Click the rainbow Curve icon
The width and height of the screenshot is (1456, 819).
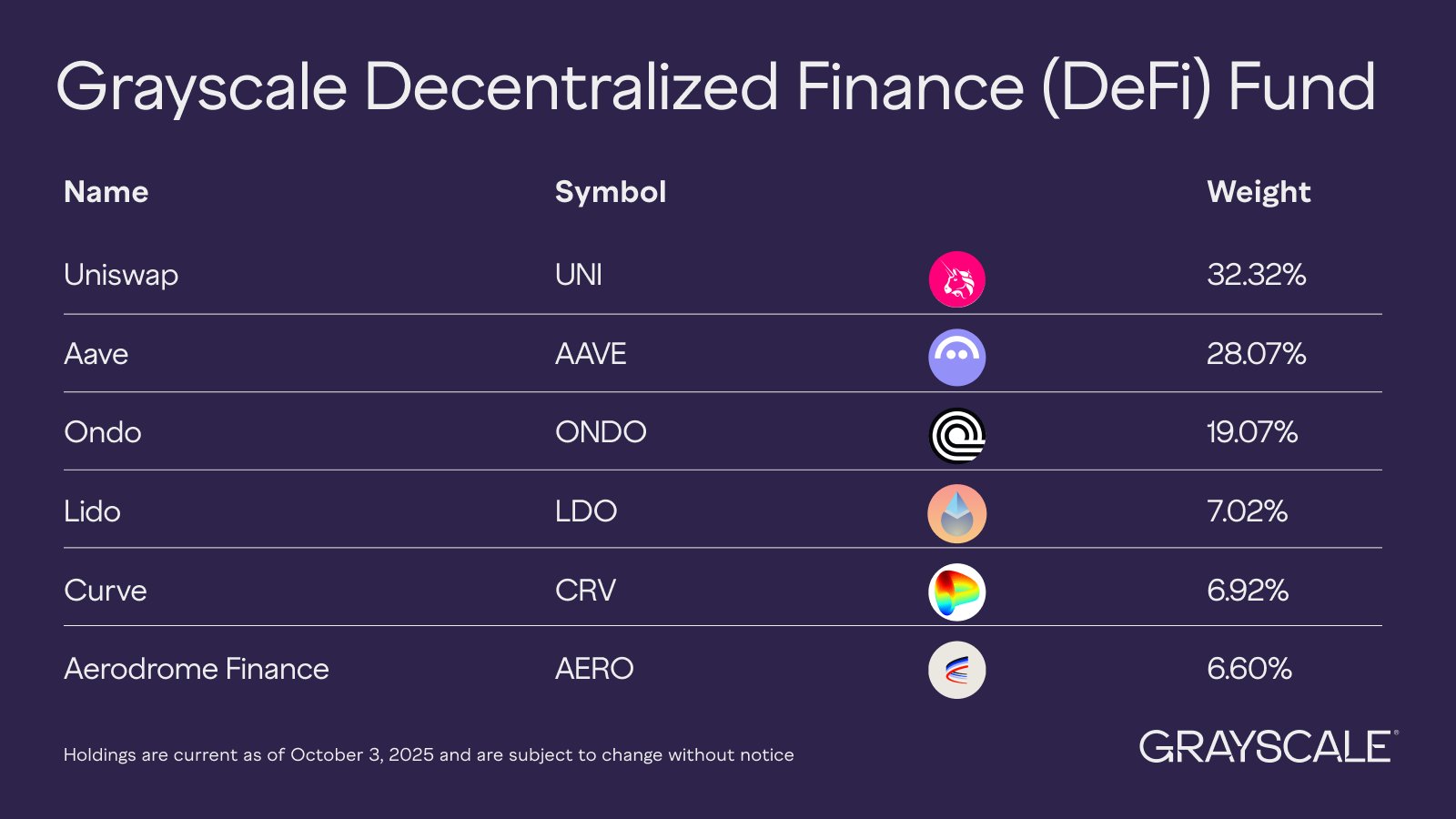pyautogui.click(x=956, y=592)
